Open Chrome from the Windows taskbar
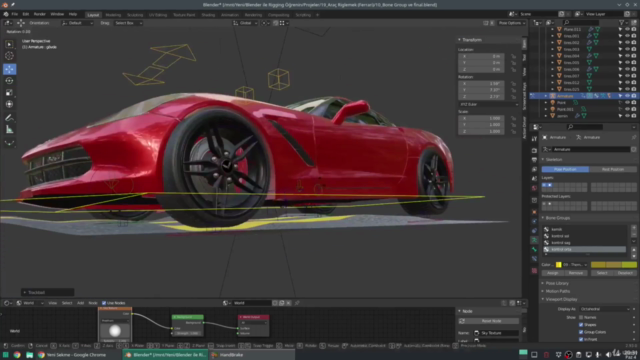 click(x=17, y=355)
